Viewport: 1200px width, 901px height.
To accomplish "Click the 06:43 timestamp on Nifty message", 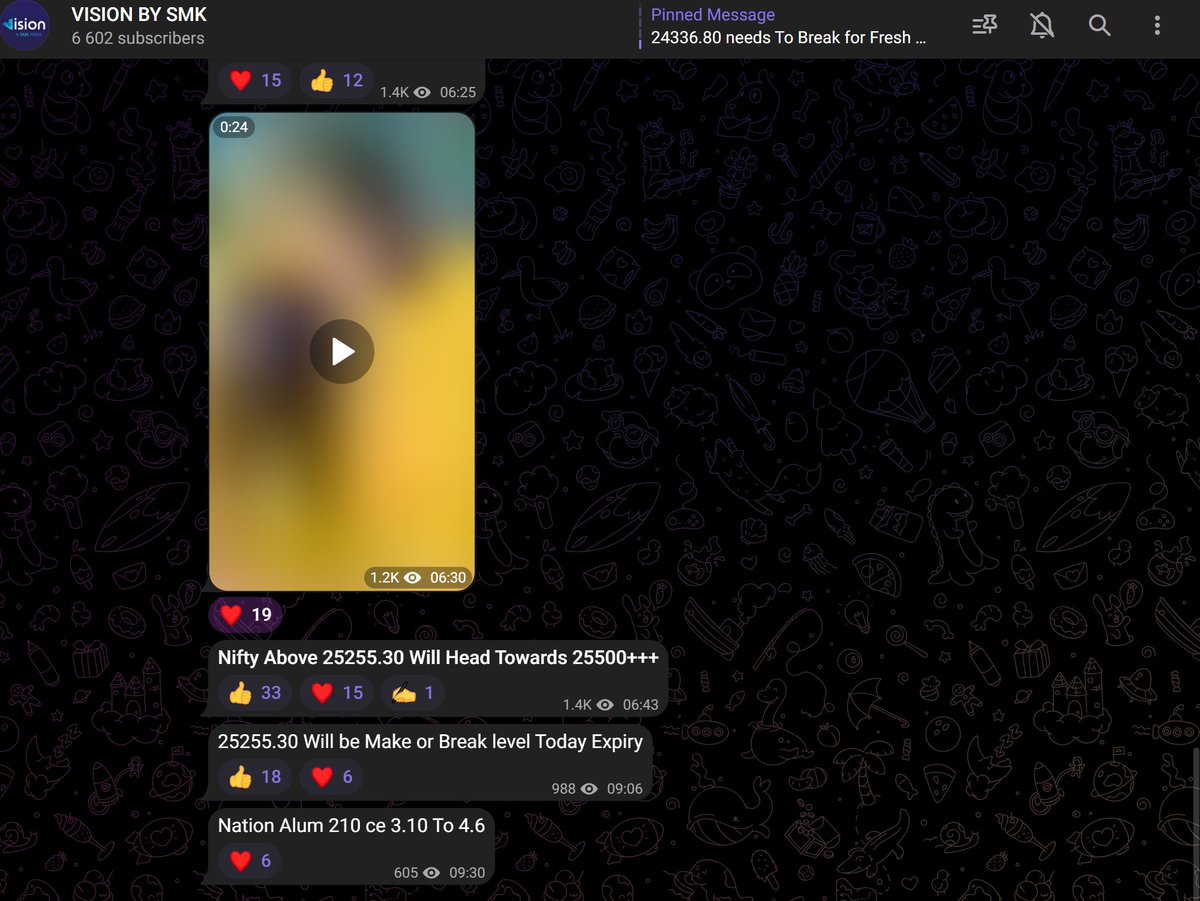I will click(x=641, y=705).
